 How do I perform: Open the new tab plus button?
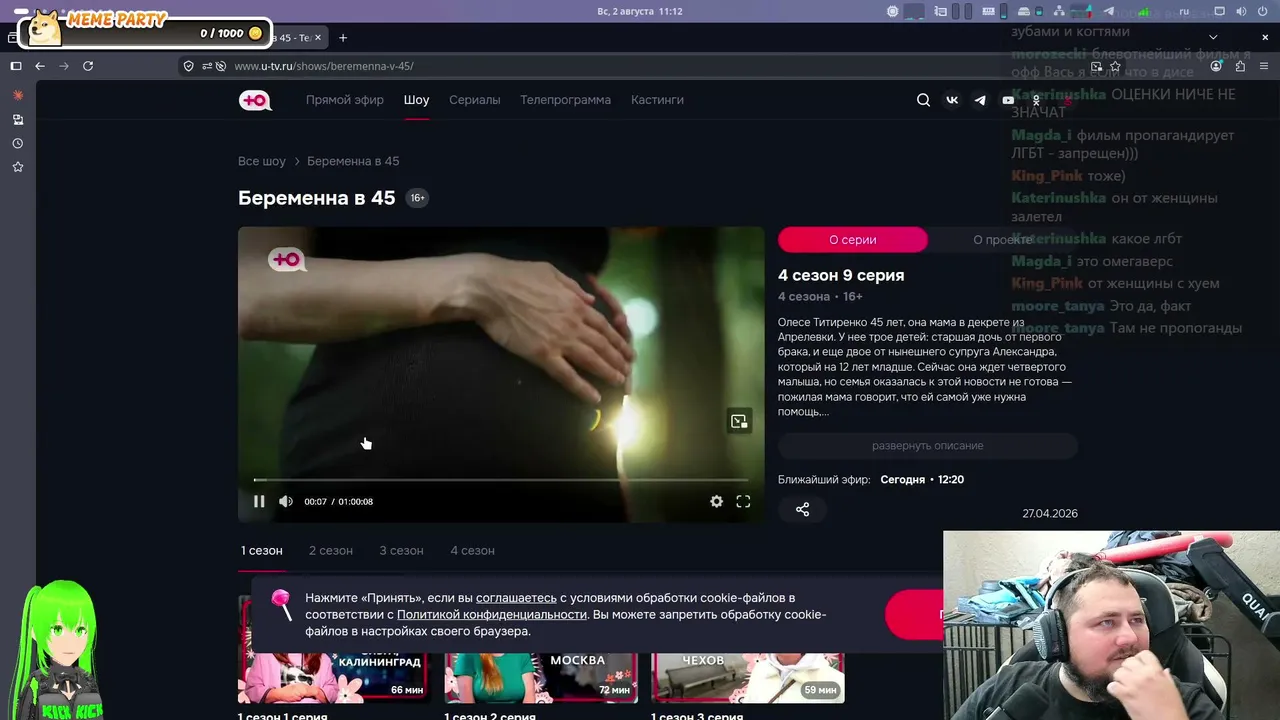[343, 38]
